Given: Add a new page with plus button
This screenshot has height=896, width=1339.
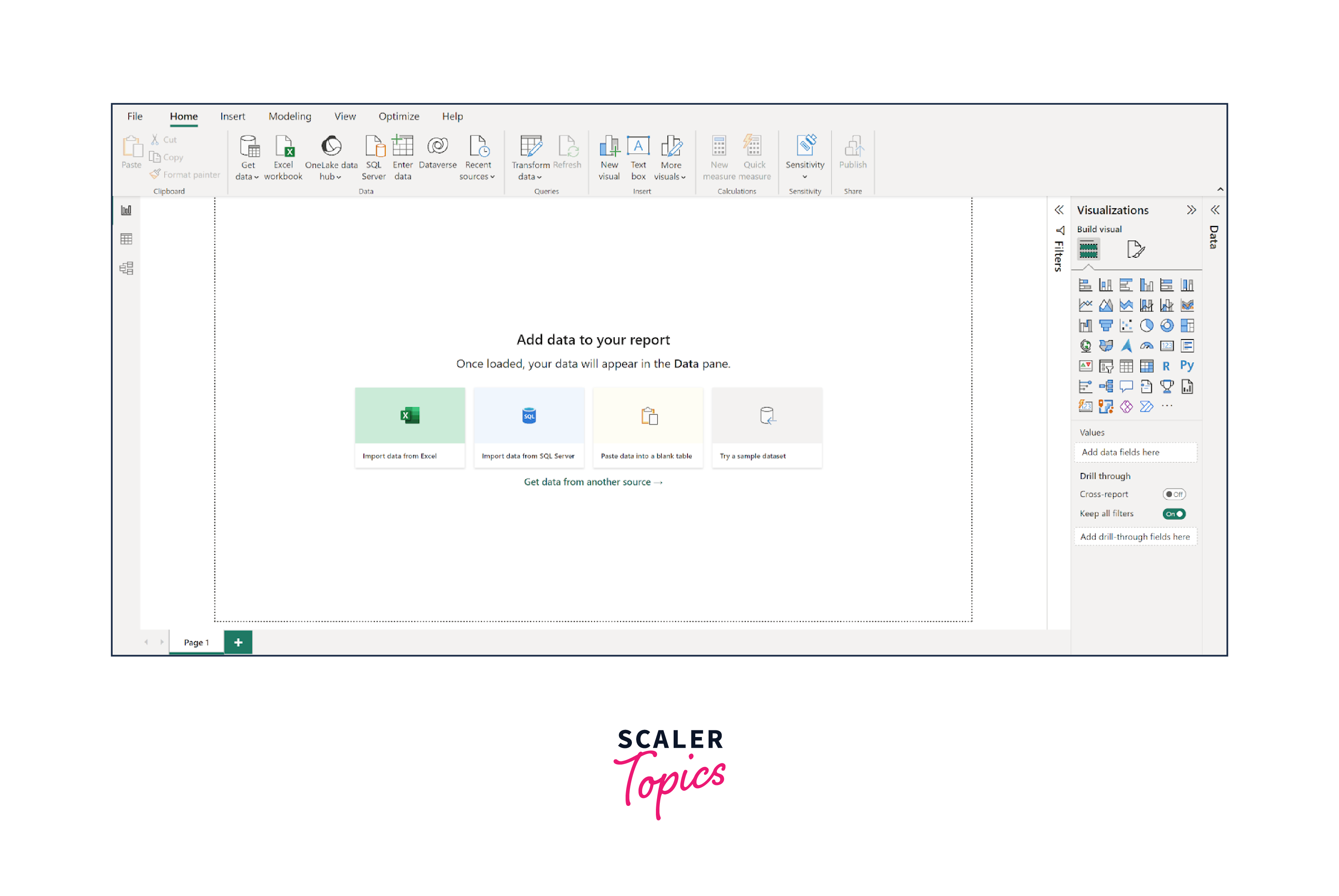Looking at the screenshot, I should click(239, 642).
